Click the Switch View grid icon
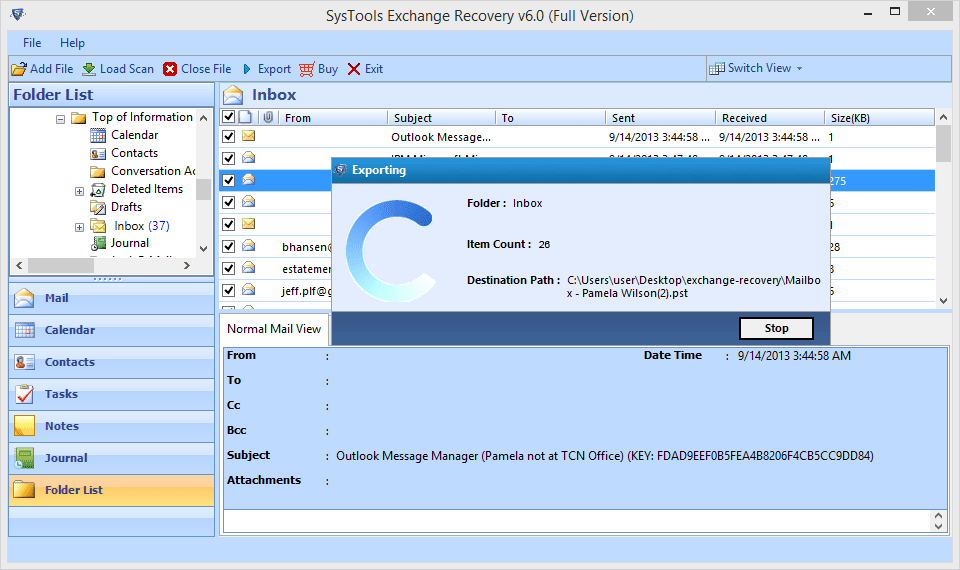 [x=716, y=69]
